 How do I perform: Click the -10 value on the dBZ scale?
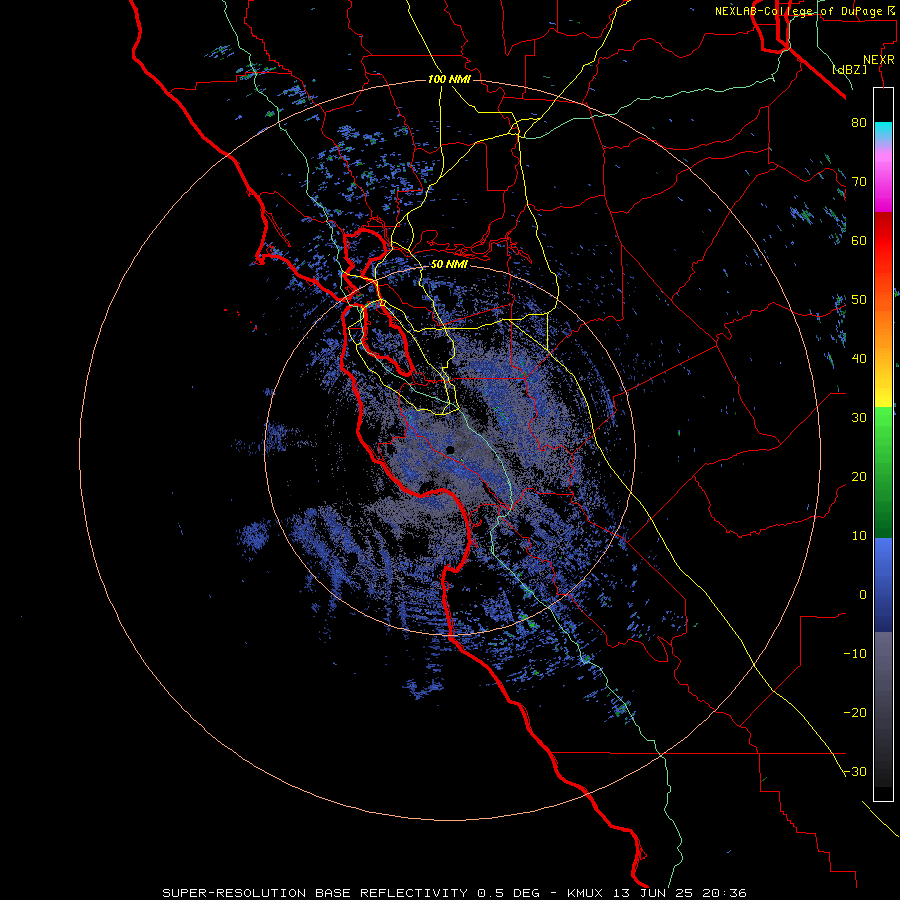855,654
